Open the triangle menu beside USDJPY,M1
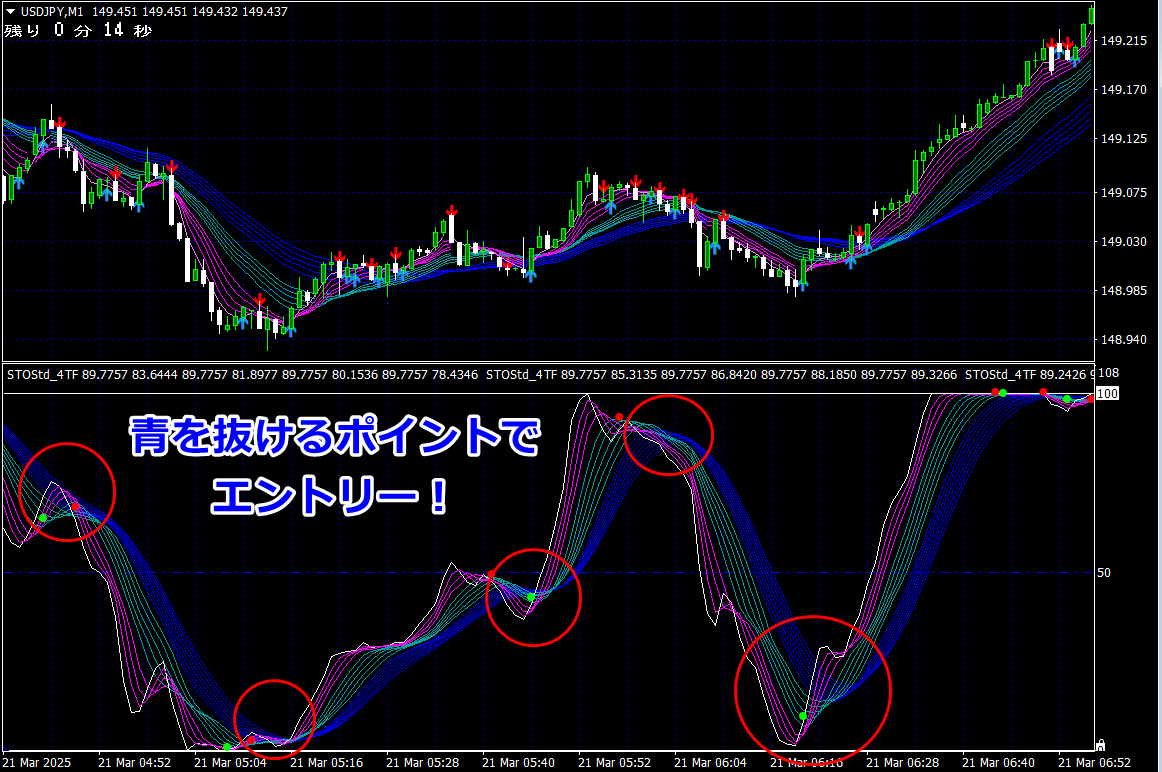Image resolution: width=1162 pixels, height=772 pixels. click(x=10, y=12)
